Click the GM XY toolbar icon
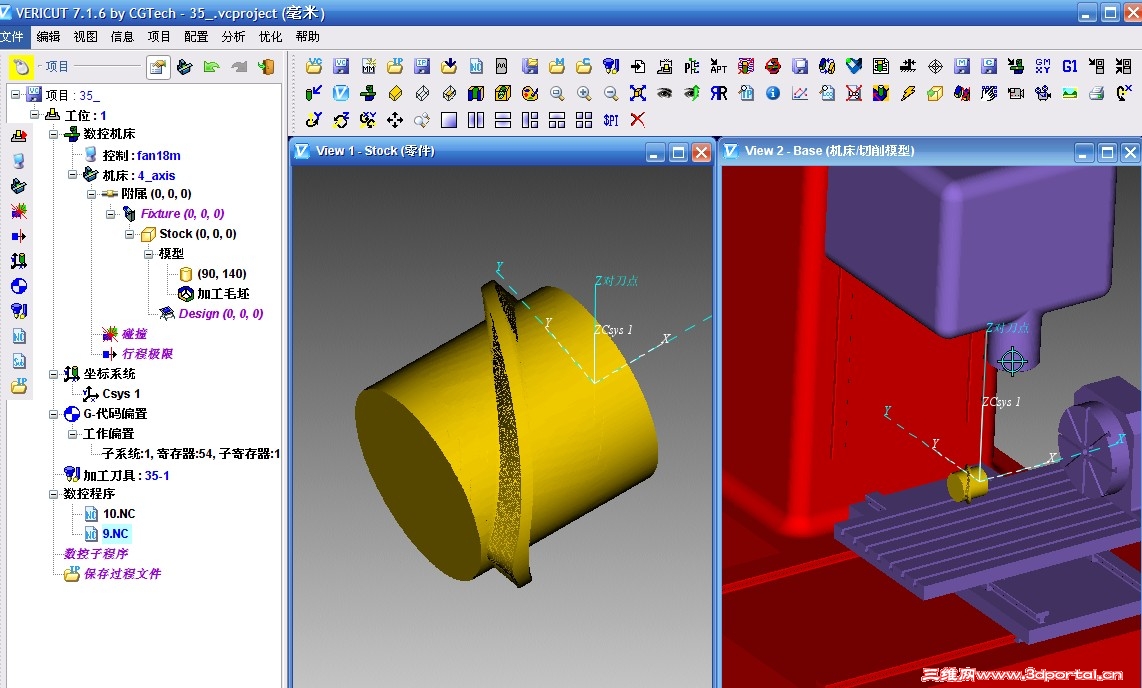 pos(1042,66)
